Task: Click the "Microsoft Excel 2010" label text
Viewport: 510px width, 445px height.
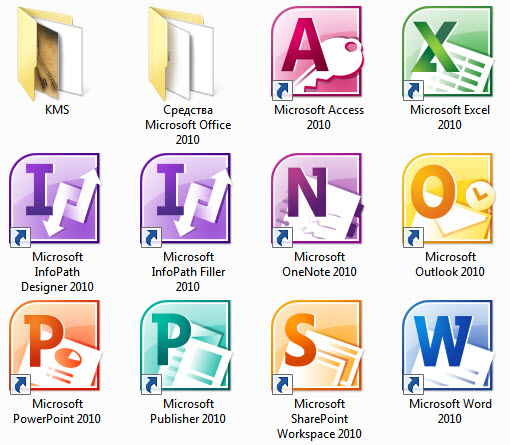Action: [450, 117]
